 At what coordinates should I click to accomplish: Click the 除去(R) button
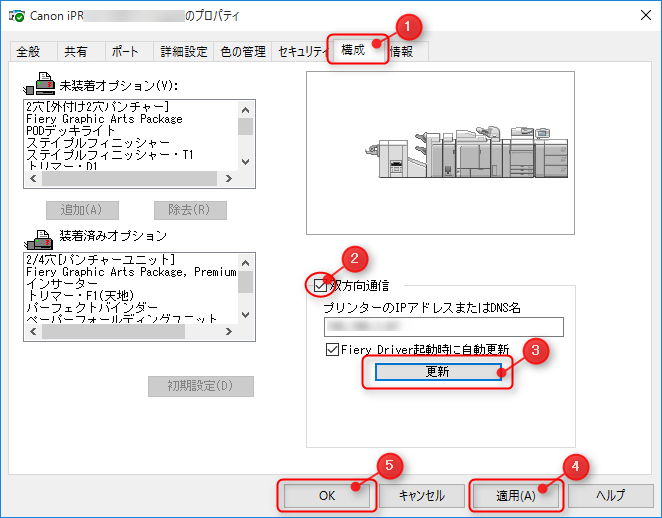[x=190, y=210]
